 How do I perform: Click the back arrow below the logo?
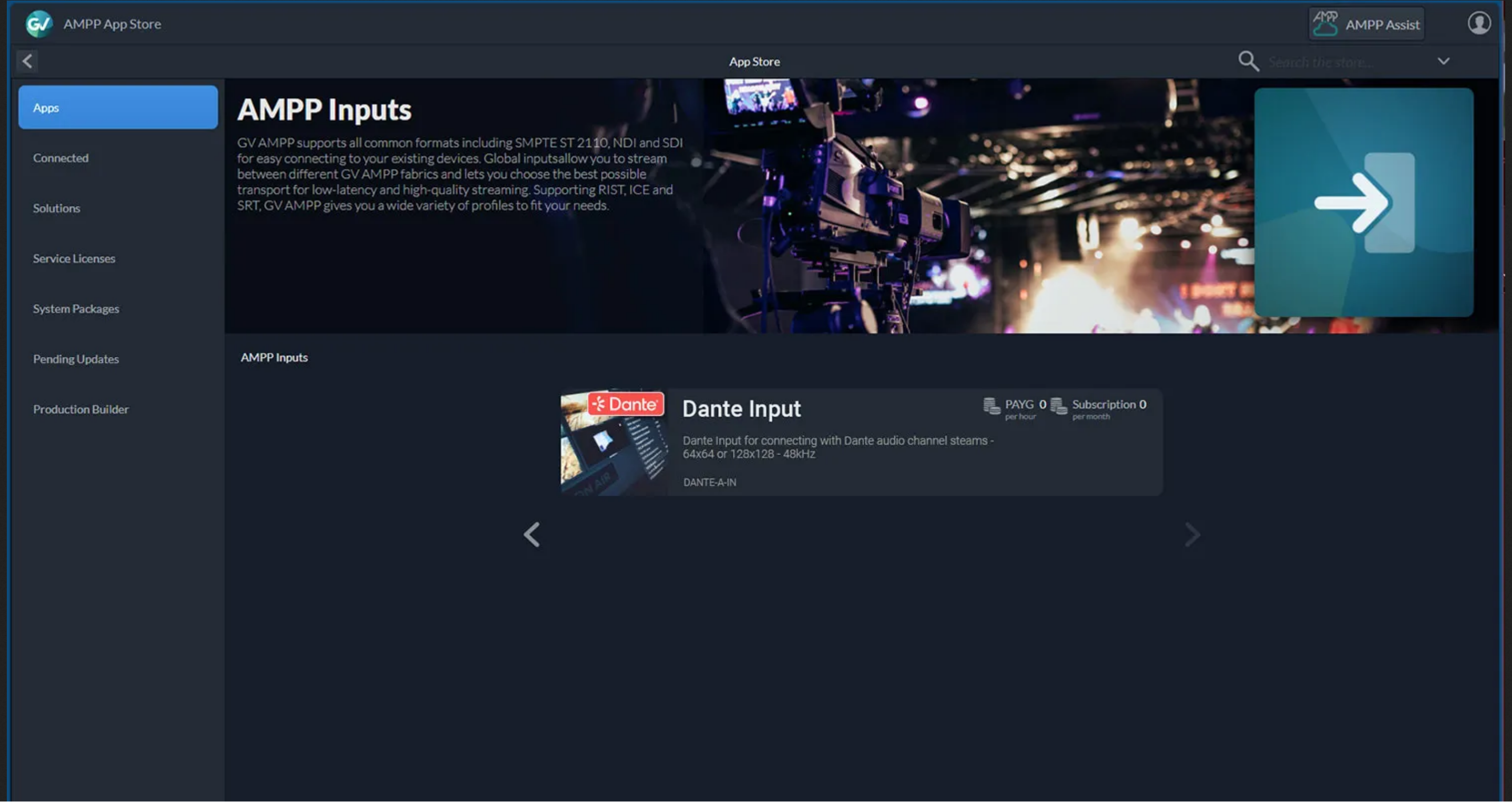[27, 61]
